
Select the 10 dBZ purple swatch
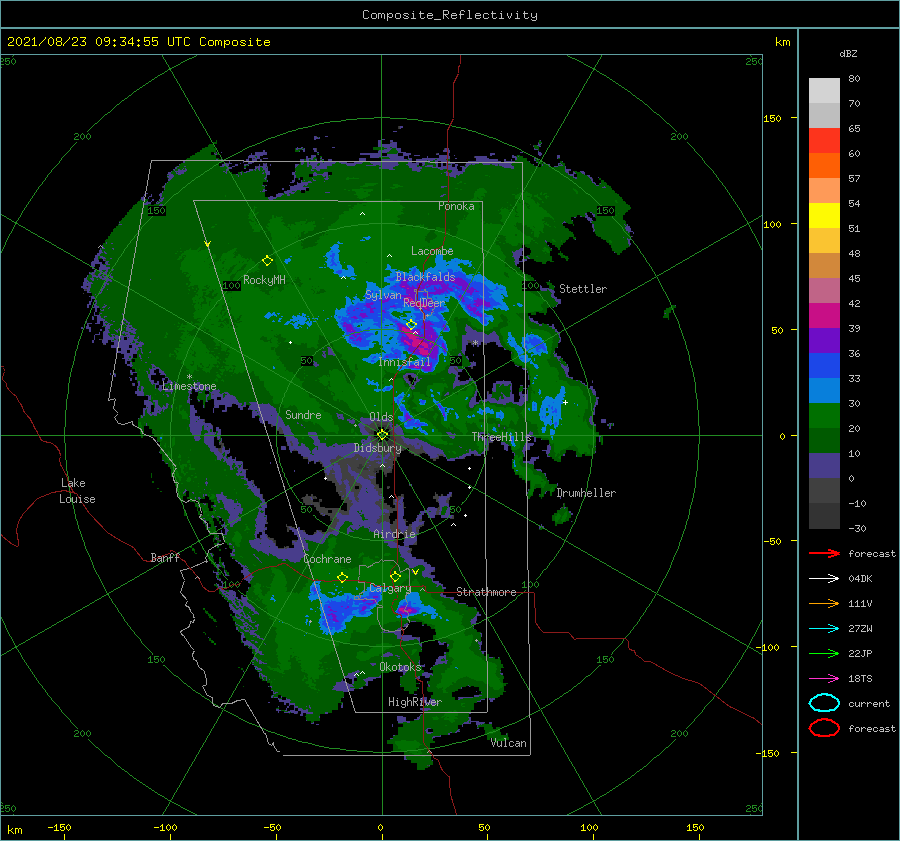(x=824, y=465)
